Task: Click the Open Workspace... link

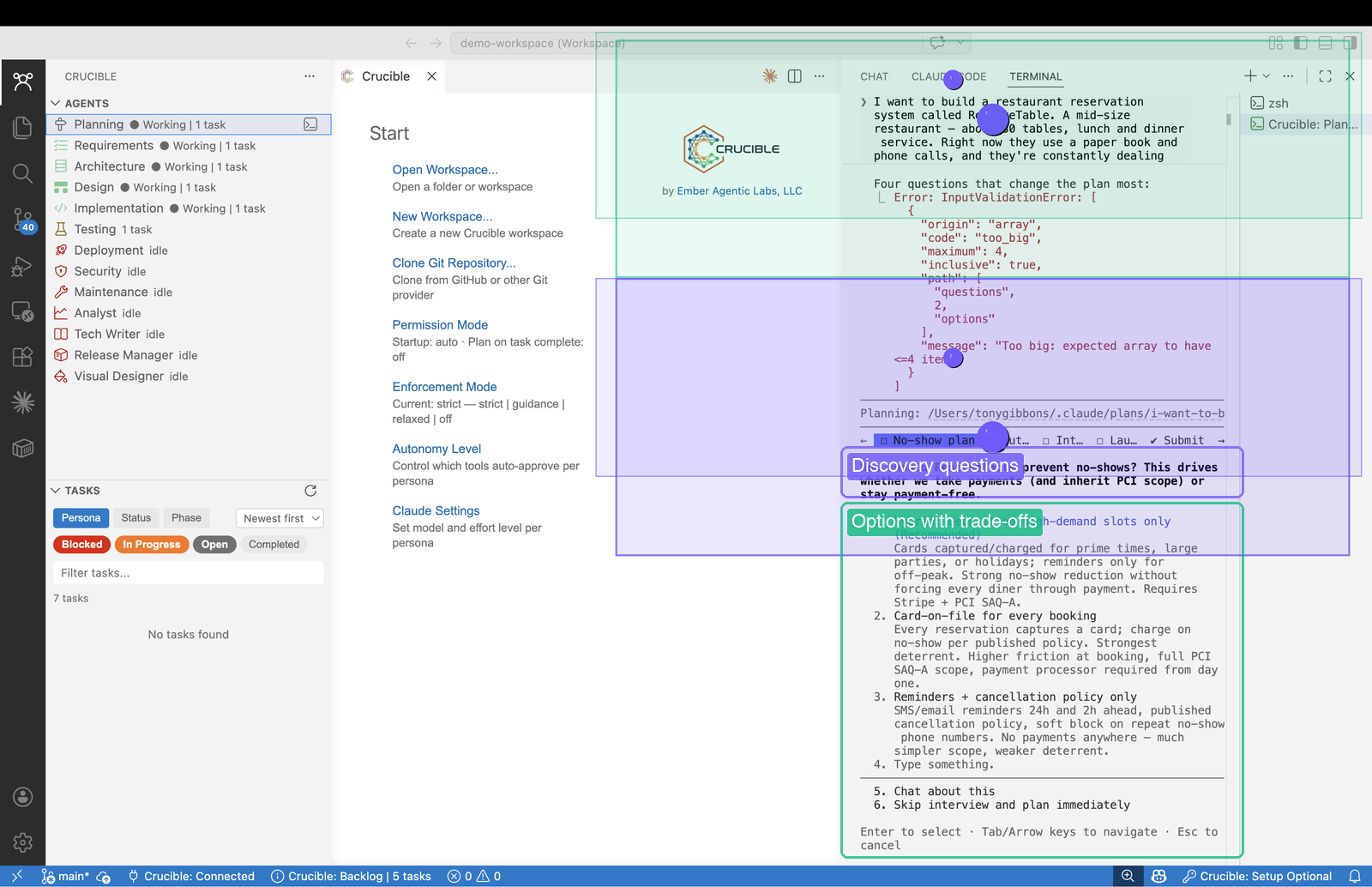Action: click(x=444, y=170)
